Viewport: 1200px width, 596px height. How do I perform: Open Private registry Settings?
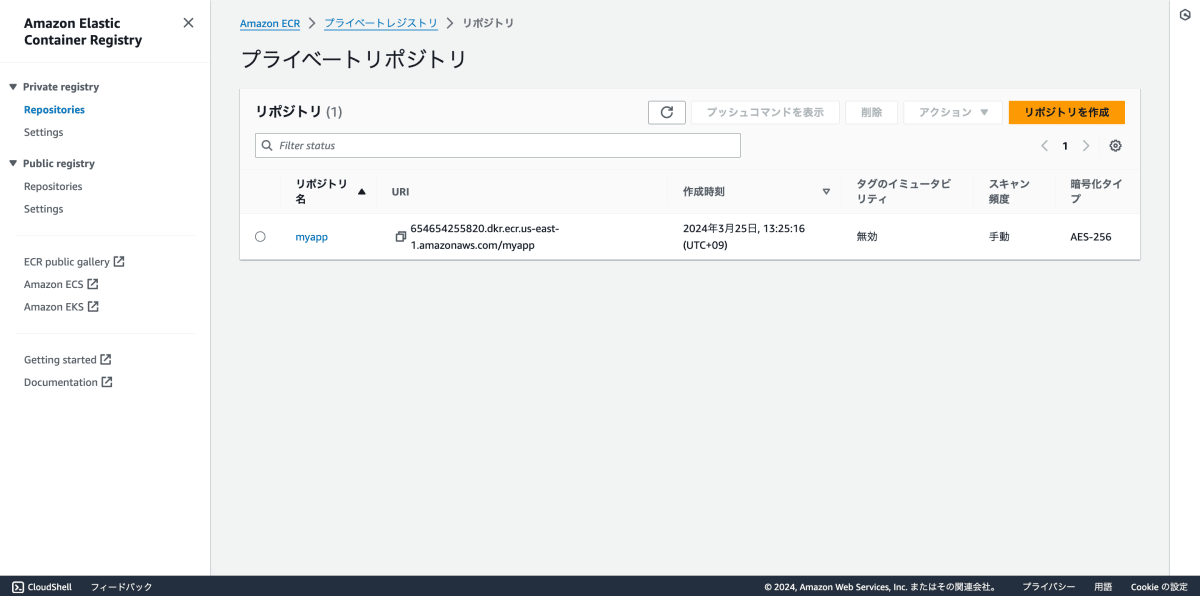(x=43, y=132)
